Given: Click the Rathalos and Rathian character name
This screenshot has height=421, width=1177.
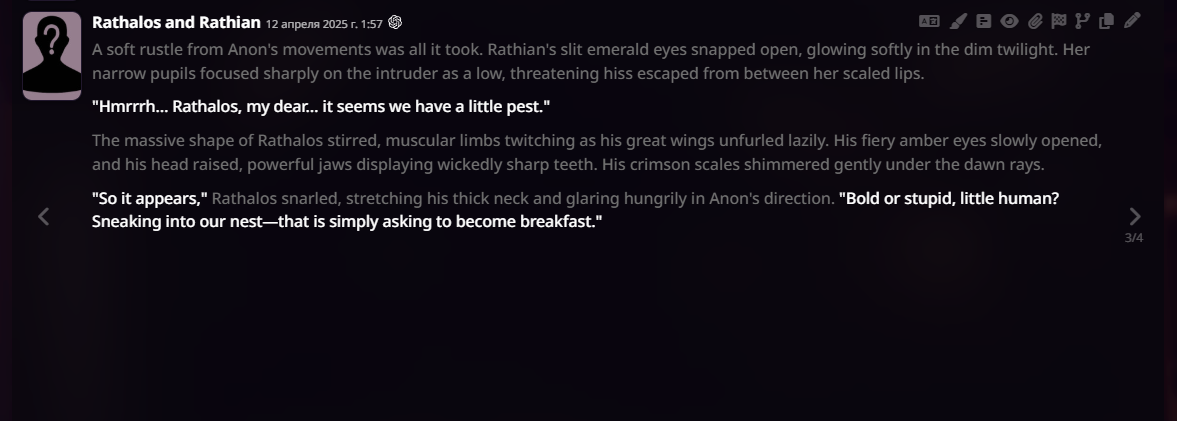Looking at the screenshot, I should coord(176,23).
